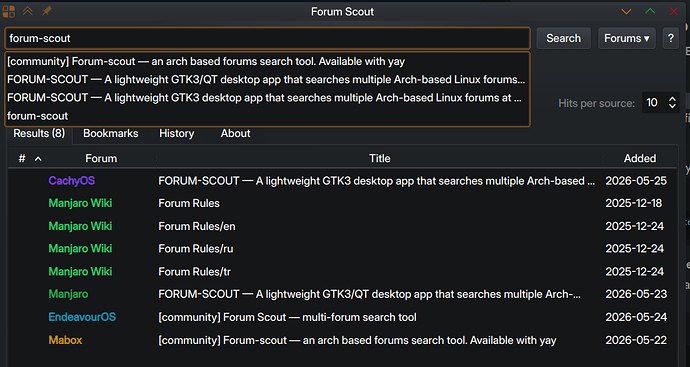Open the question mark help button

[x=671, y=38]
